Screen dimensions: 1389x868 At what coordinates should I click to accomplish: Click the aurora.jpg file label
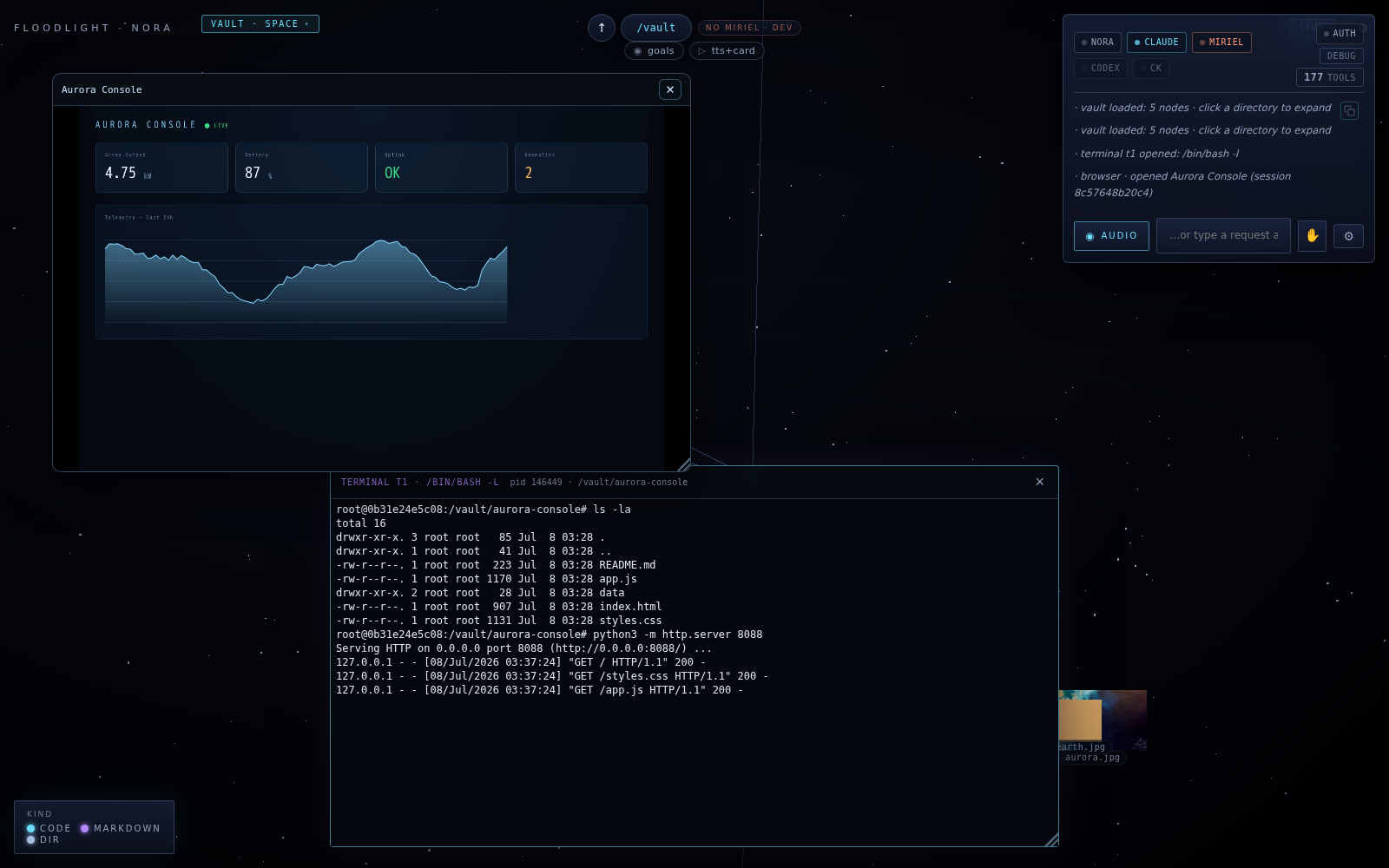tap(1092, 758)
